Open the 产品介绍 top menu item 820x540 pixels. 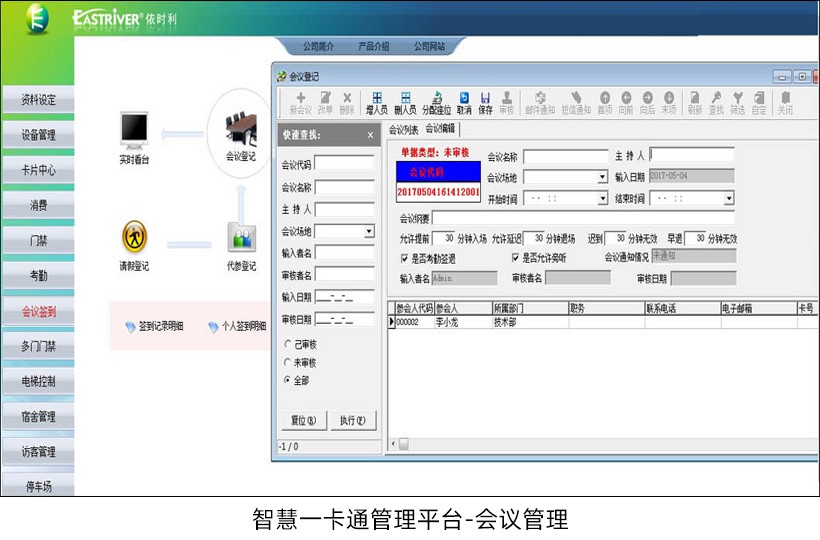point(373,47)
